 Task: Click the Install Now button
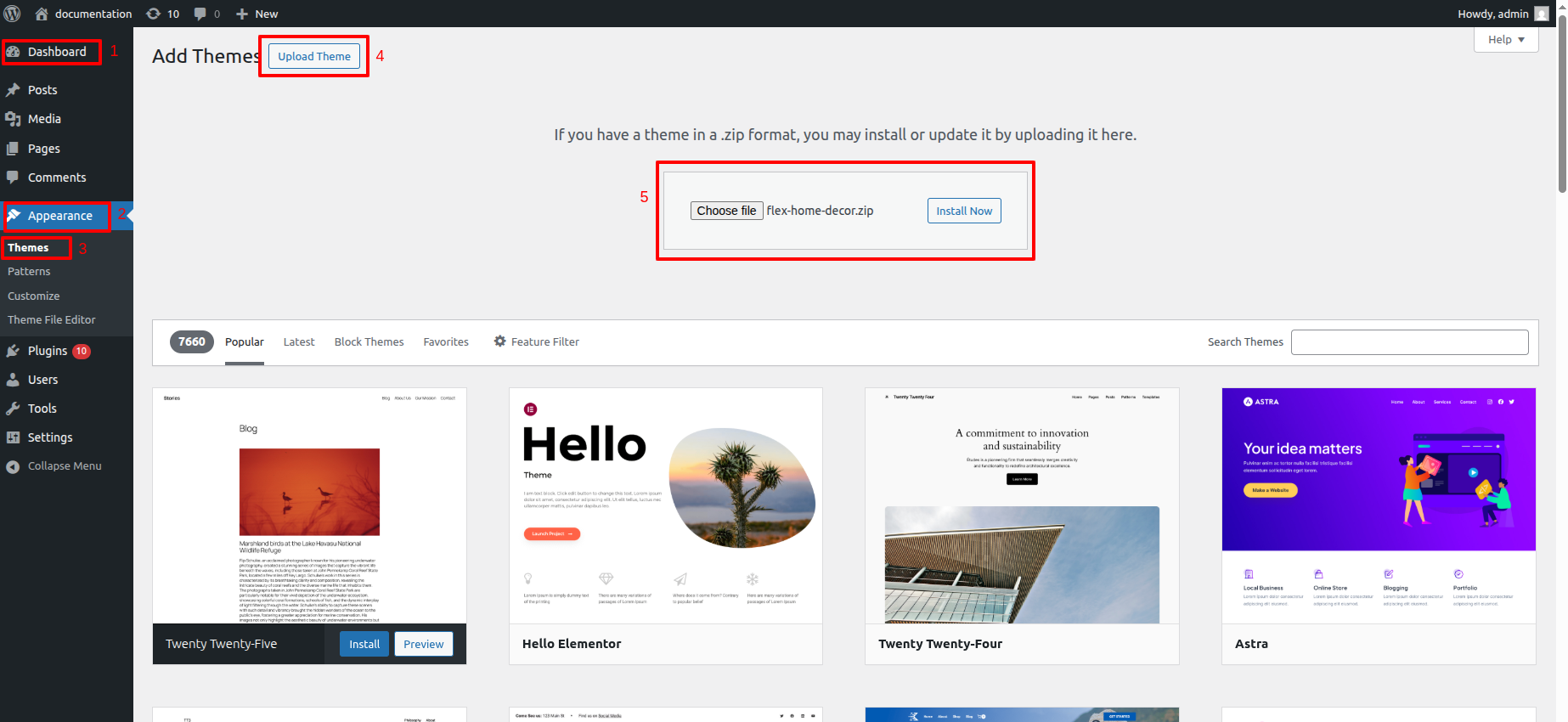tap(963, 211)
